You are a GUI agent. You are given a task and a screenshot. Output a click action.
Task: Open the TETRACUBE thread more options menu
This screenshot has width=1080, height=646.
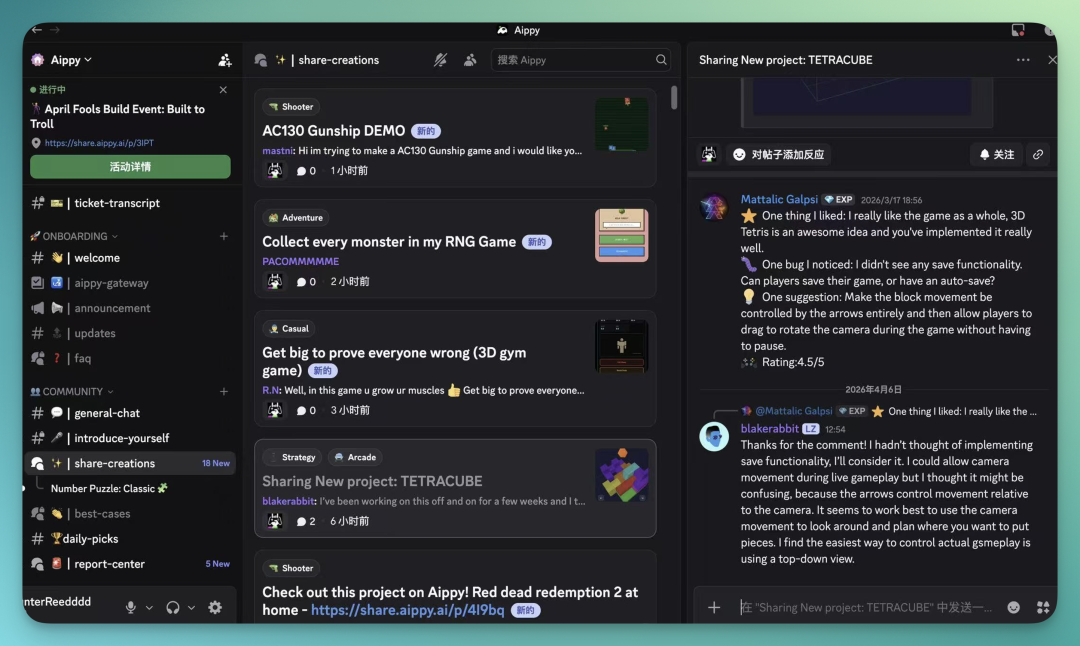1023,60
